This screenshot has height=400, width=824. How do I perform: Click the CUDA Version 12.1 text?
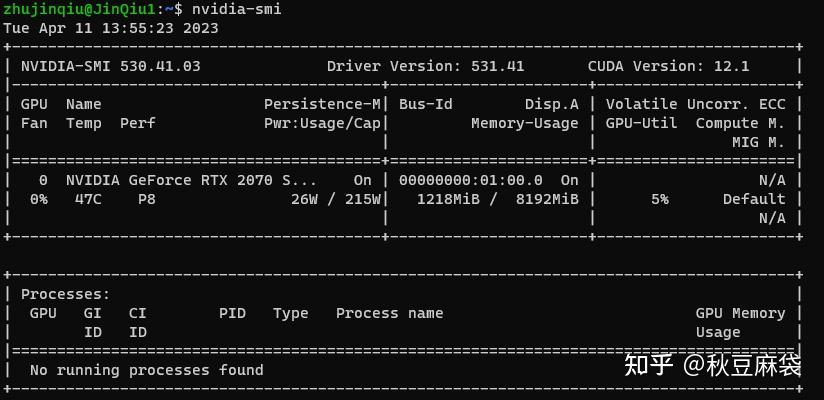click(x=668, y=66)
